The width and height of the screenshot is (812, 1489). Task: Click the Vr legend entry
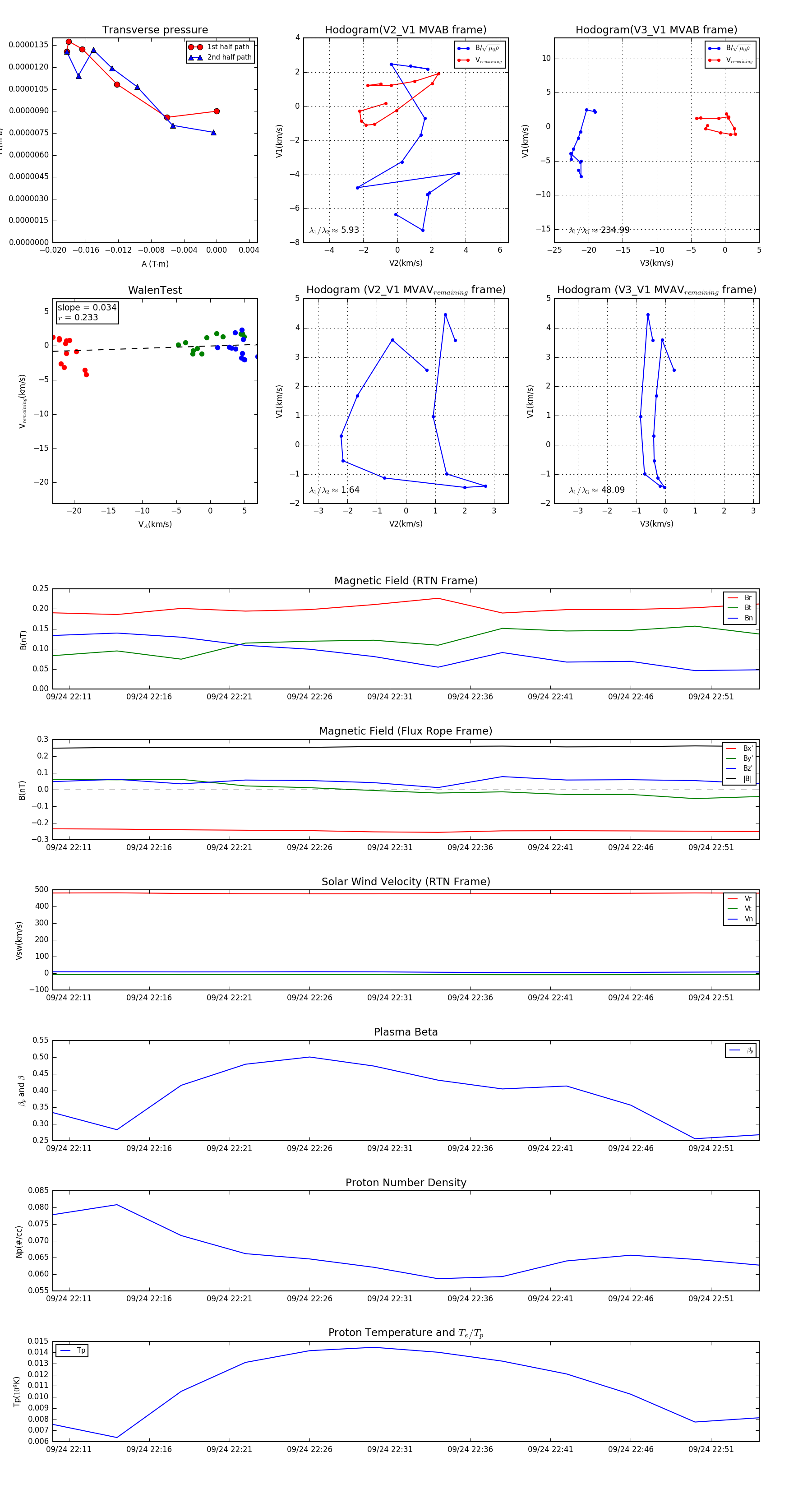point(740,899)
